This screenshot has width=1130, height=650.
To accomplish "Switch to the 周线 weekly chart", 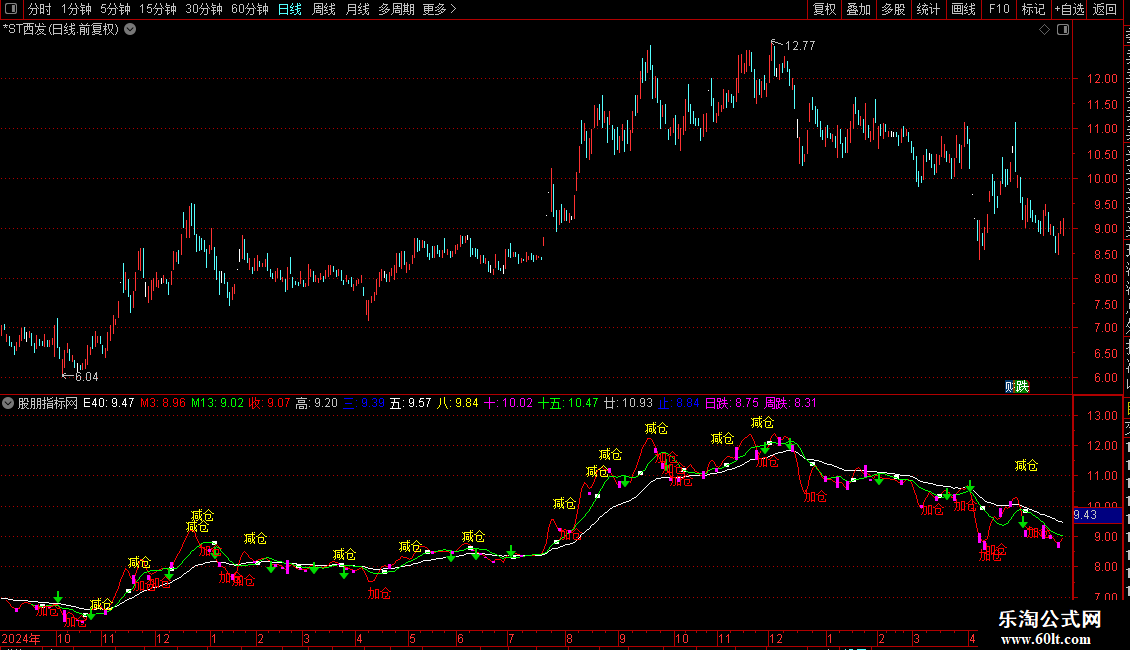I will pos(324,9).
